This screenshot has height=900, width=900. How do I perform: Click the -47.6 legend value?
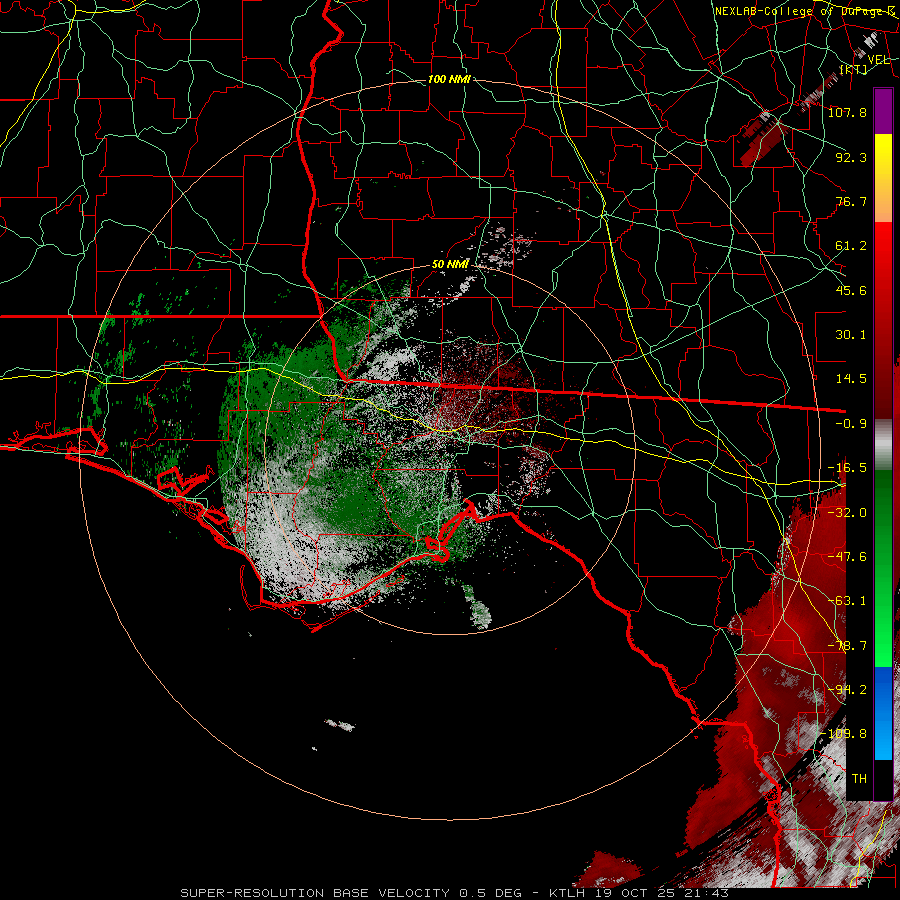847,557
